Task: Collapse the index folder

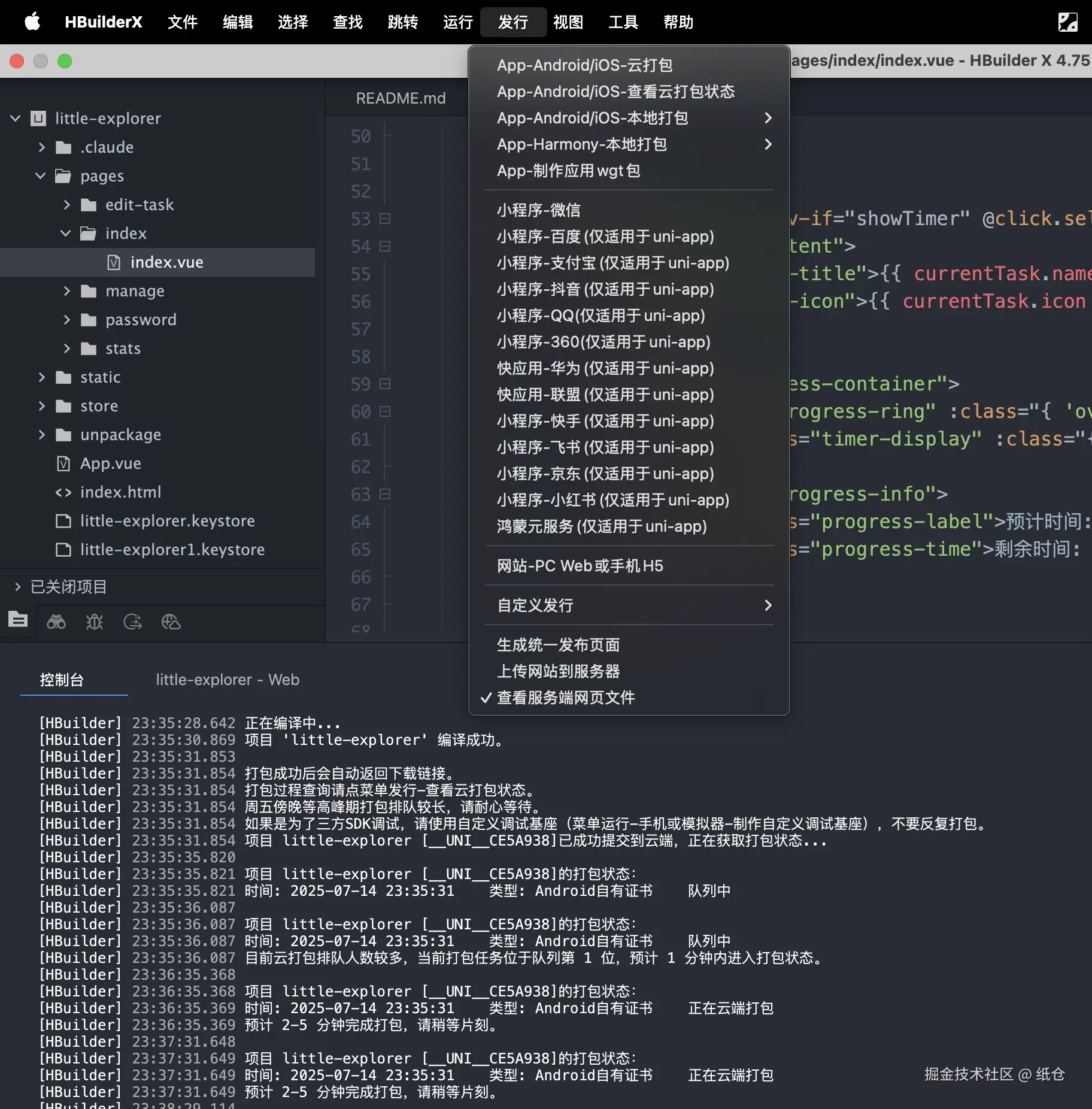Action: point(66,233)
